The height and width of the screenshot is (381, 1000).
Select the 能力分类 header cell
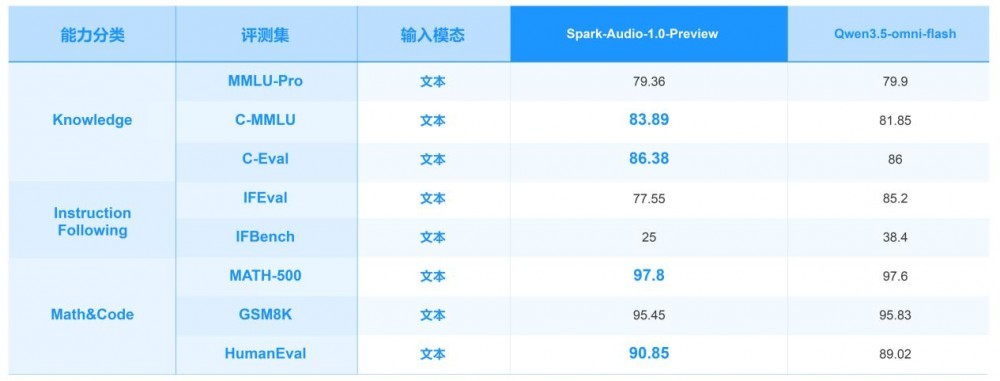coord(92,35)
